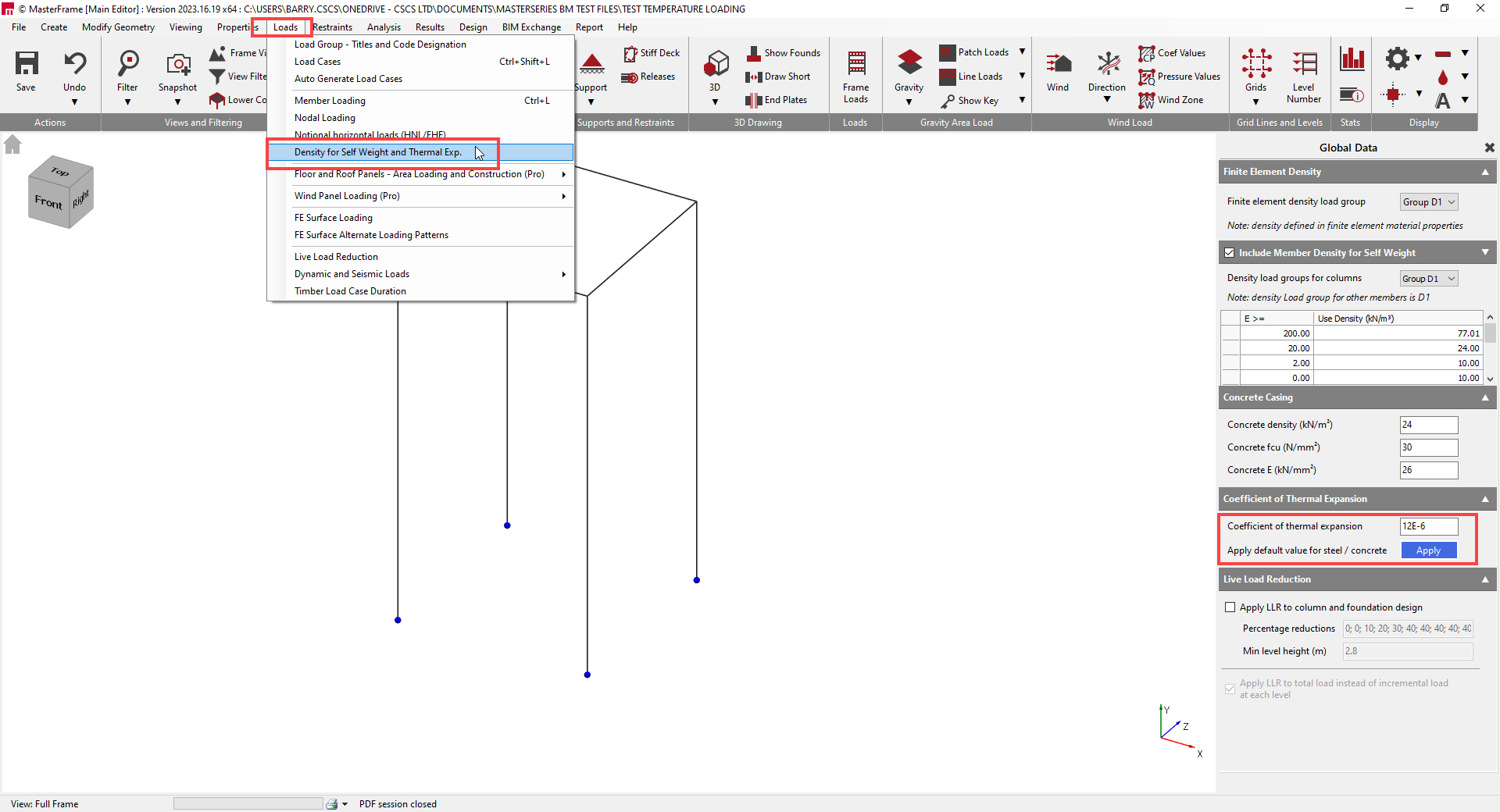Collapse Coefficient of Thermal Expansion section
Screen dimensions: 1500x812
[1485, 499]
